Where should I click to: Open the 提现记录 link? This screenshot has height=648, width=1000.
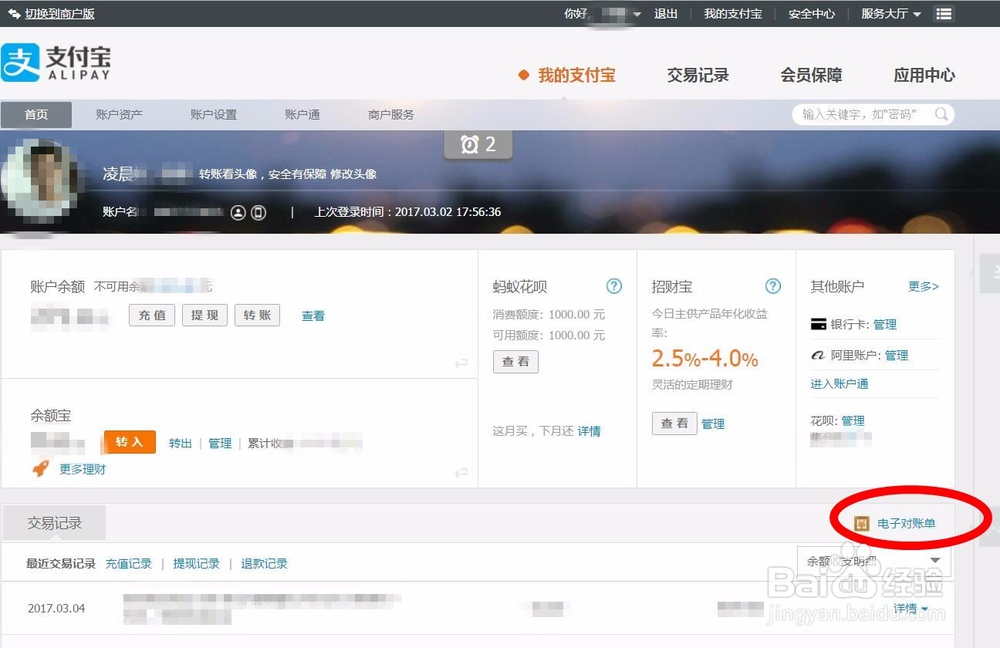196,564
